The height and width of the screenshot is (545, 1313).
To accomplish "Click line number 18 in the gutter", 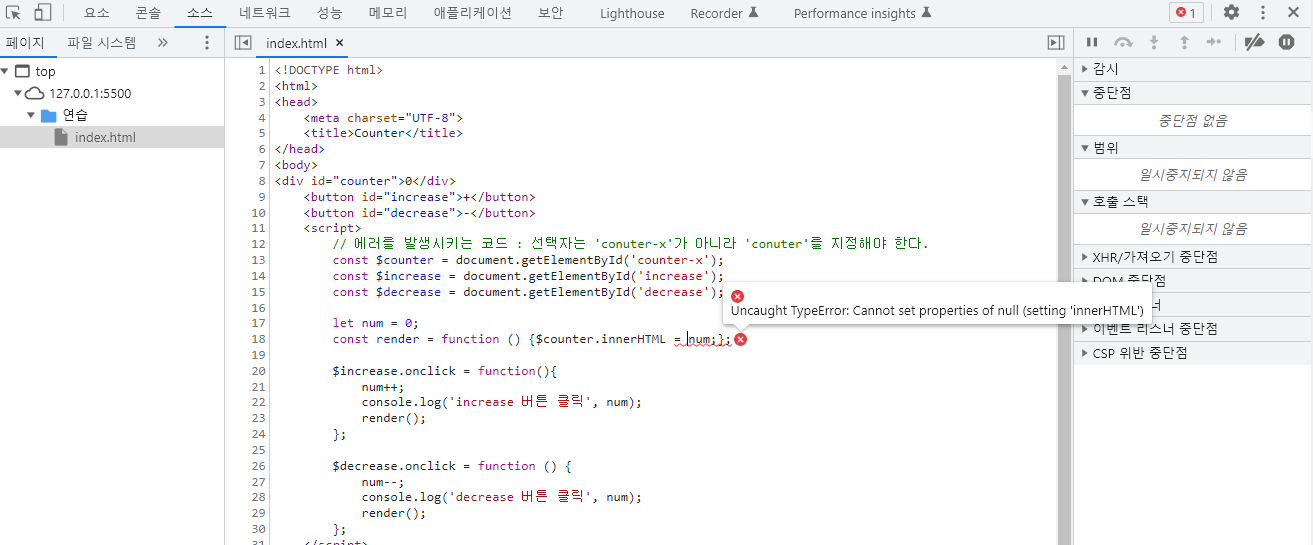I will (x=259, y=339).
